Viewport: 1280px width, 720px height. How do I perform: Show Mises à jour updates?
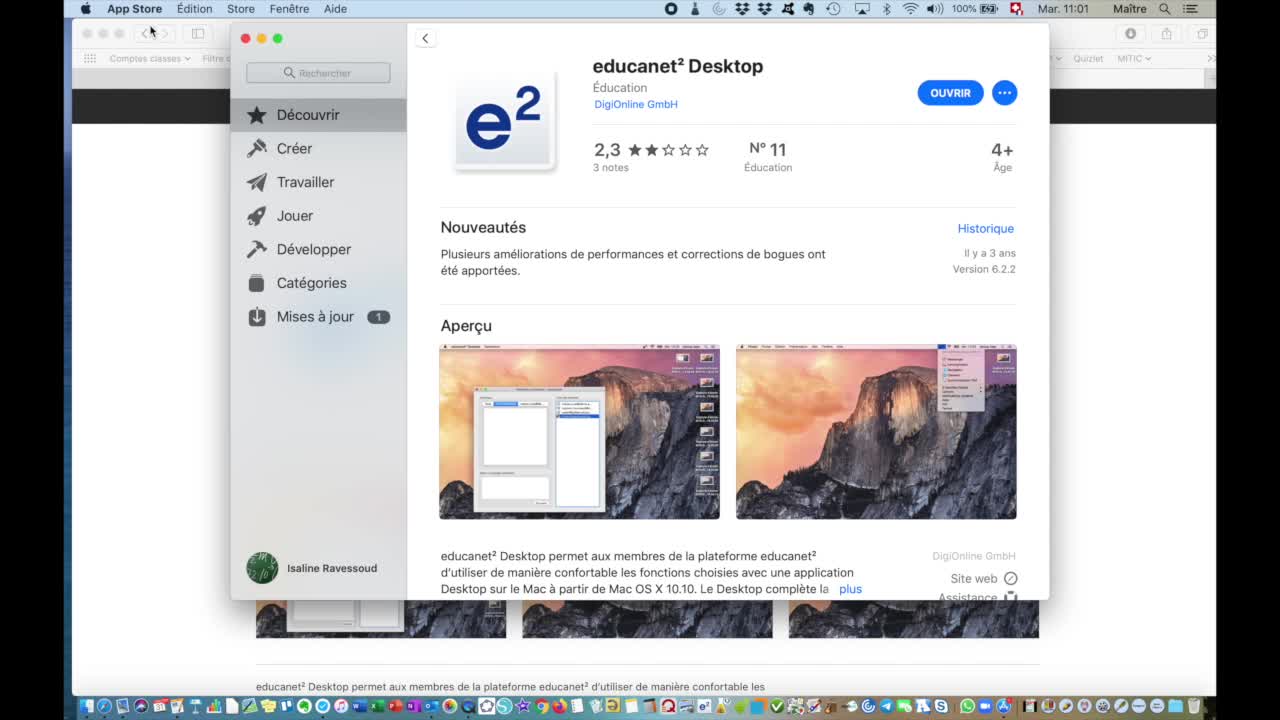[x=314, y=317]
